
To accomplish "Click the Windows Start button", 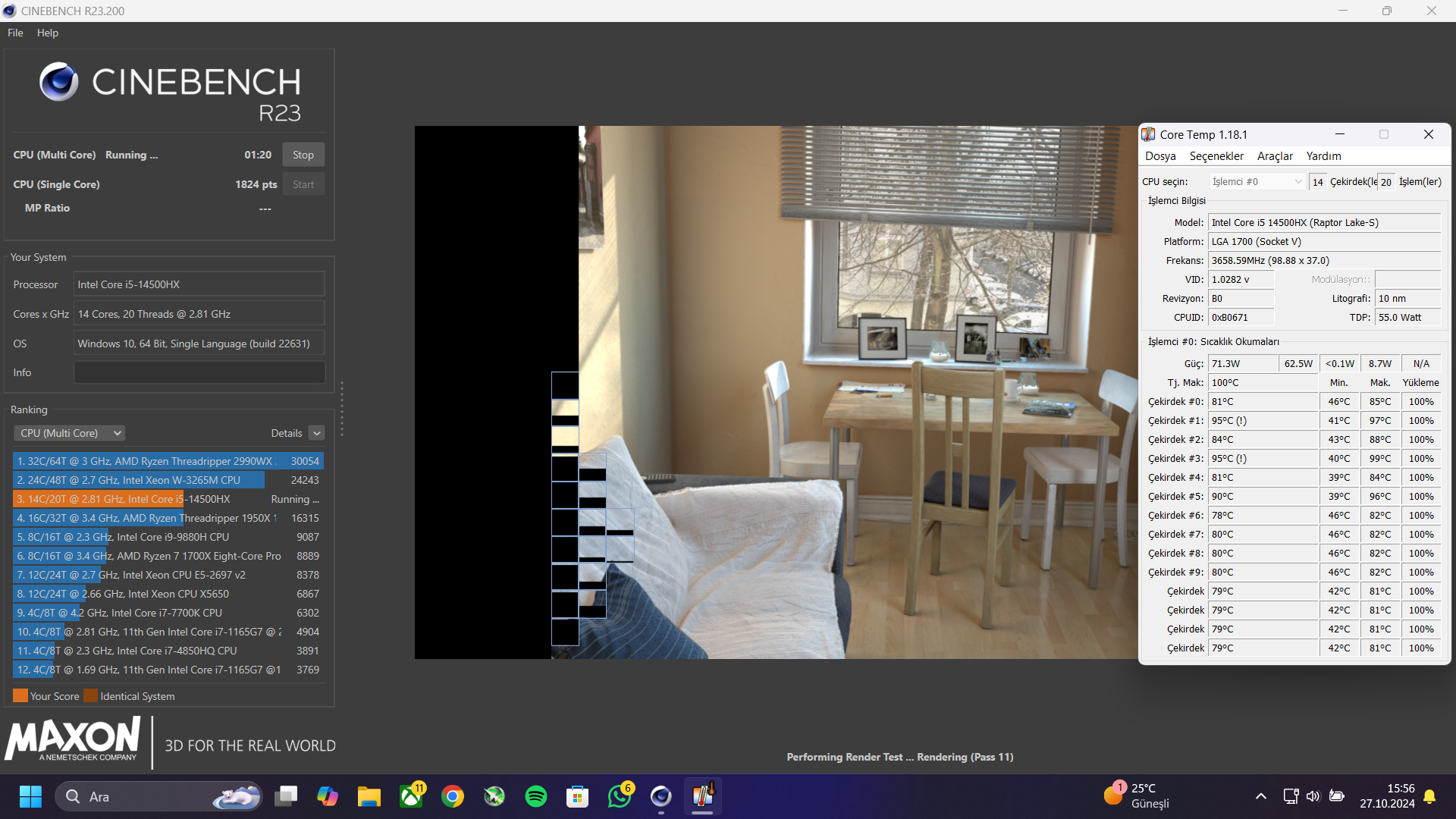I will (x=30, y=796).
